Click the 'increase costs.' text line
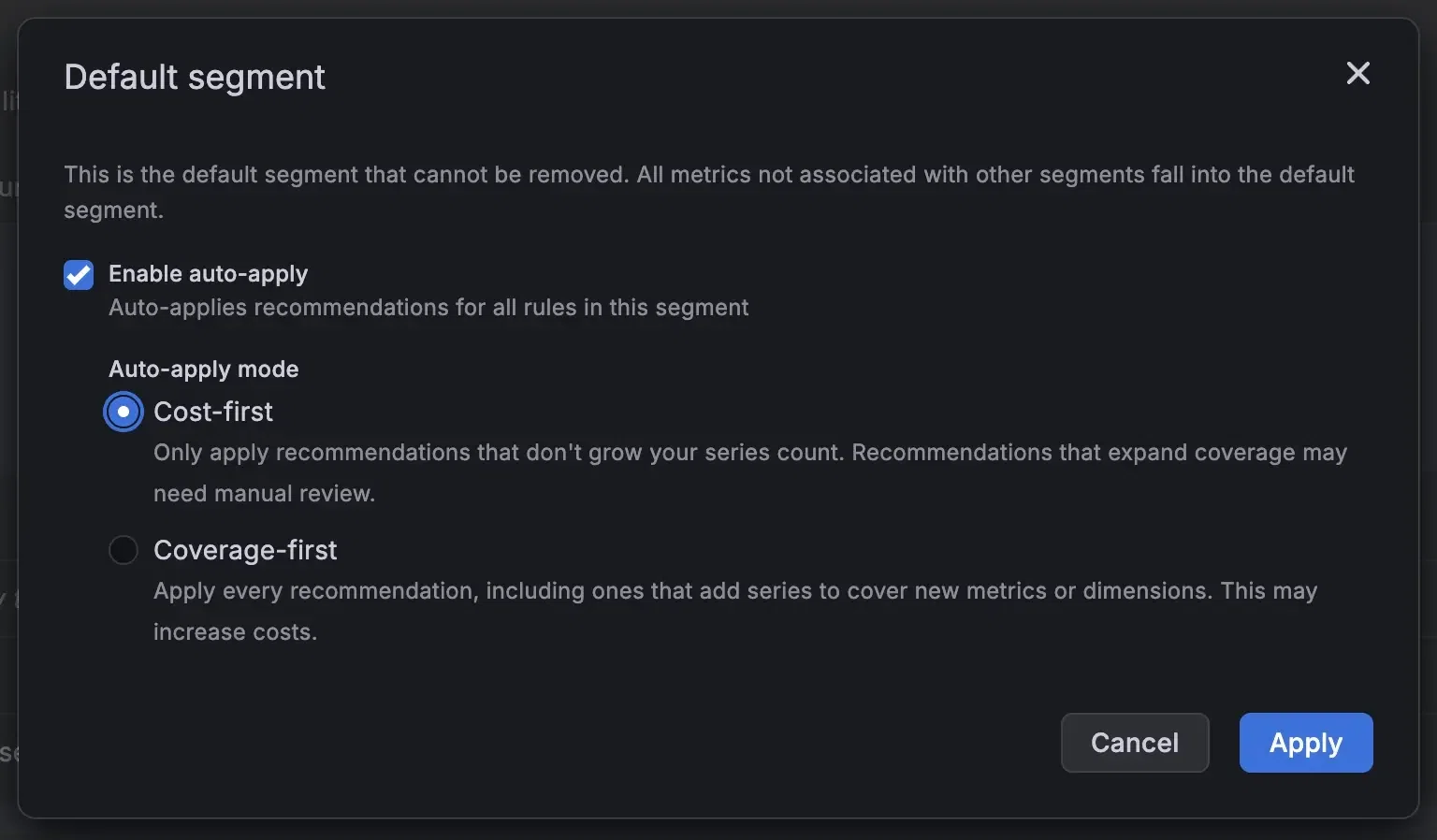The image size is (1437, 840). click(235, 631)
